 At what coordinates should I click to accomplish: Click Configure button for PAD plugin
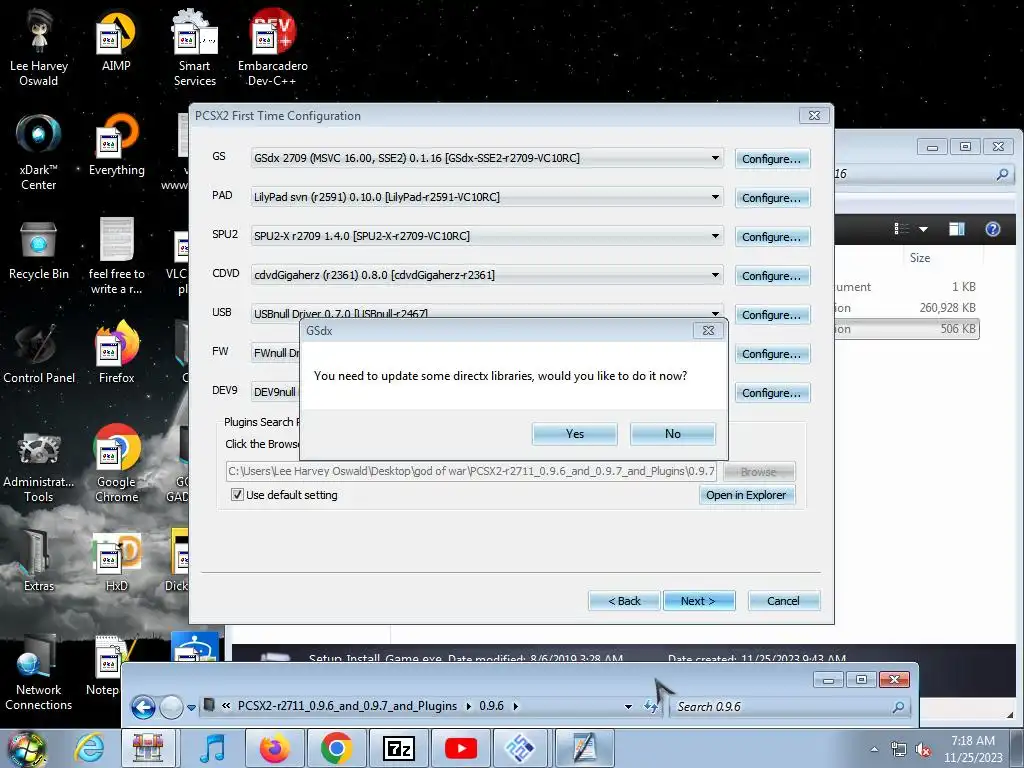[772, 198]
